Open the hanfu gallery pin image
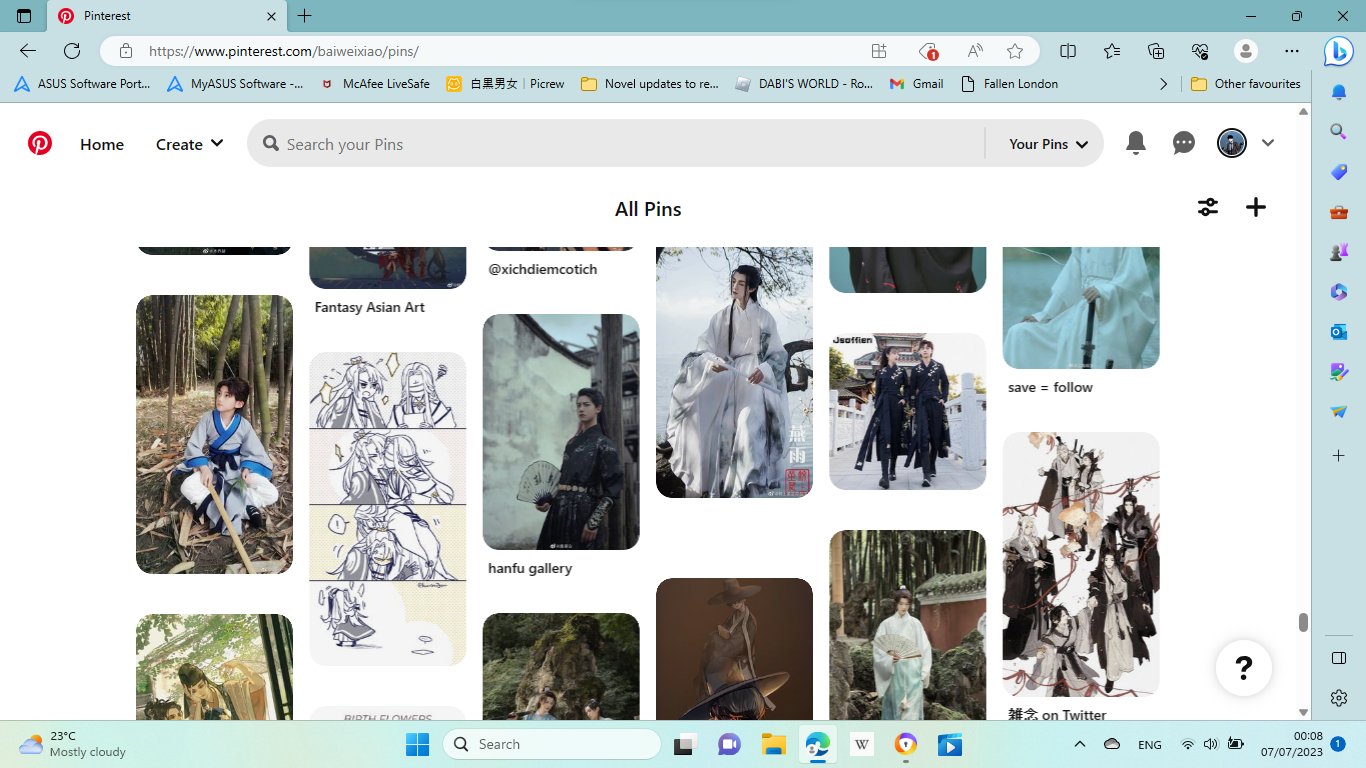This screenshot has height=768, width=1366. (x=561, y=432)
